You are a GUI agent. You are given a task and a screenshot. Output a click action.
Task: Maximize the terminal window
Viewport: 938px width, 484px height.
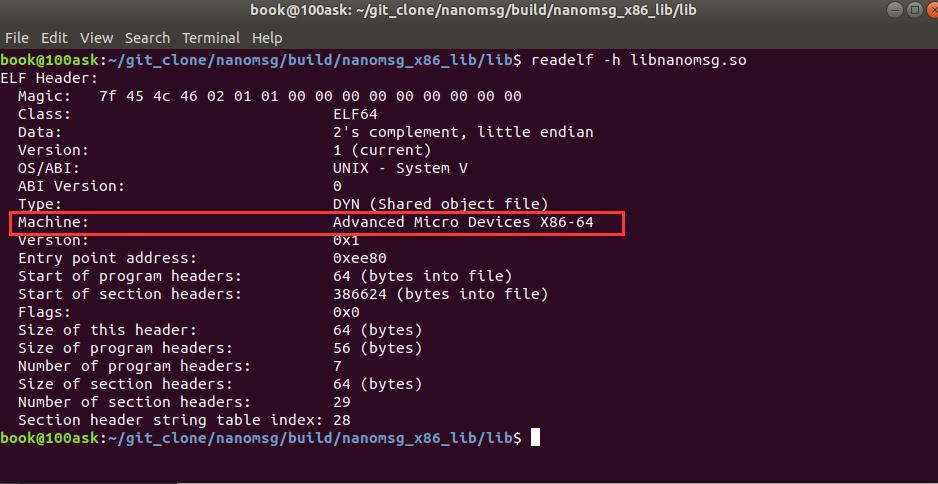coord(914,10)
